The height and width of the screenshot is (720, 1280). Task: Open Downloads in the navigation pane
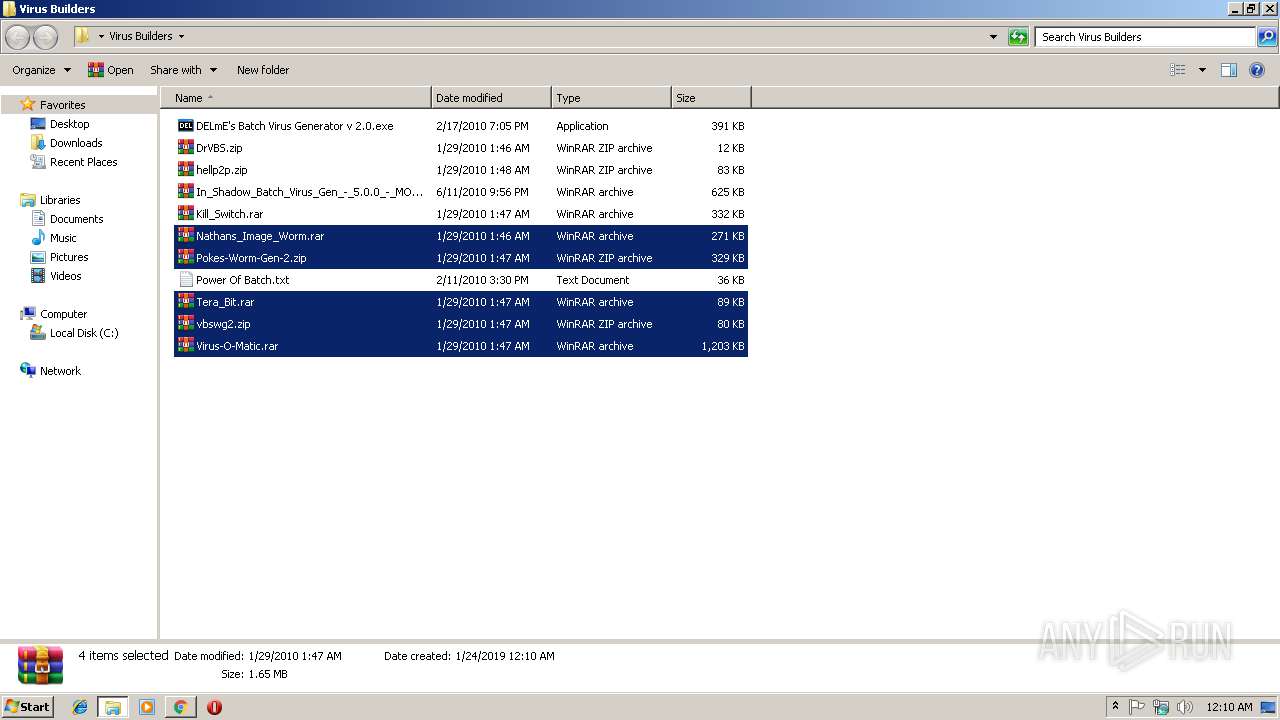66,143
